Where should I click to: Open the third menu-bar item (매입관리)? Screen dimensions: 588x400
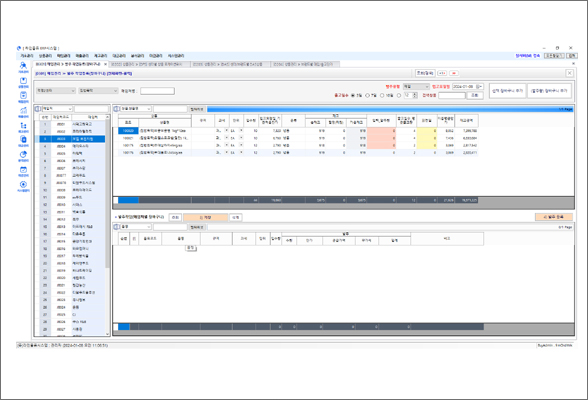pos(64,56)
